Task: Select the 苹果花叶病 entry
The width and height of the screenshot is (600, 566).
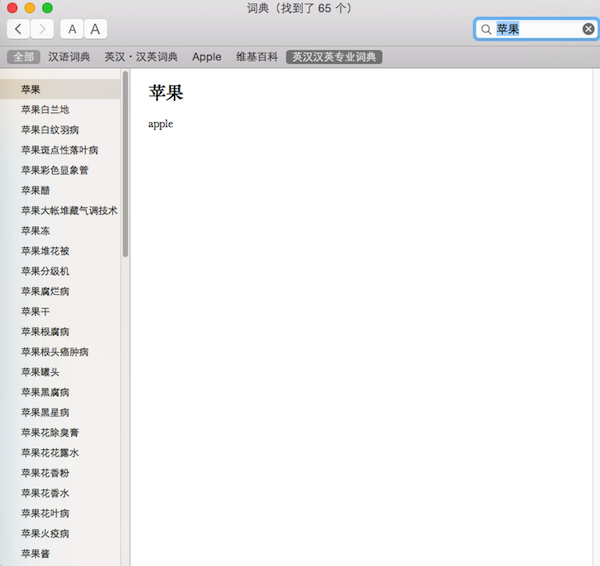Action: coord(60,514)
